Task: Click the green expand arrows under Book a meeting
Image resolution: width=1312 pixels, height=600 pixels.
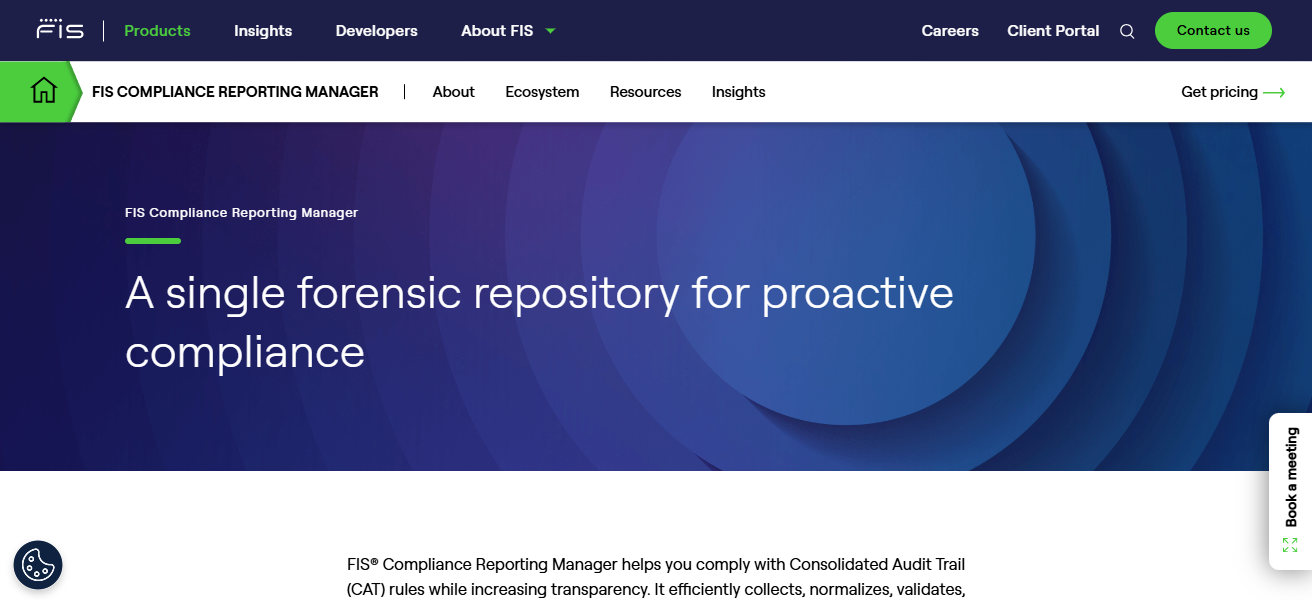Action: [x=1290, y=543]
